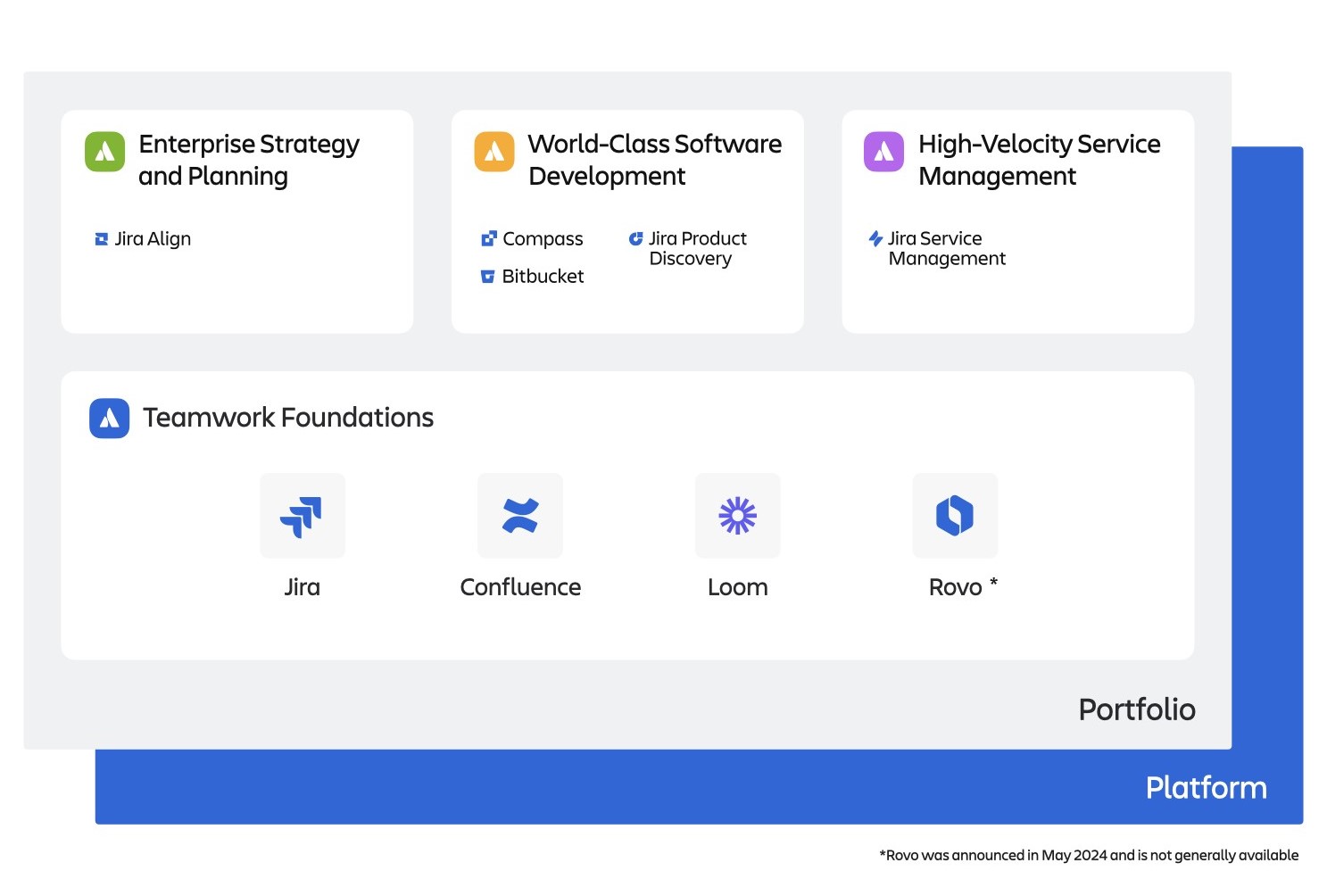Open the Jira Align text link

(153, 239)
